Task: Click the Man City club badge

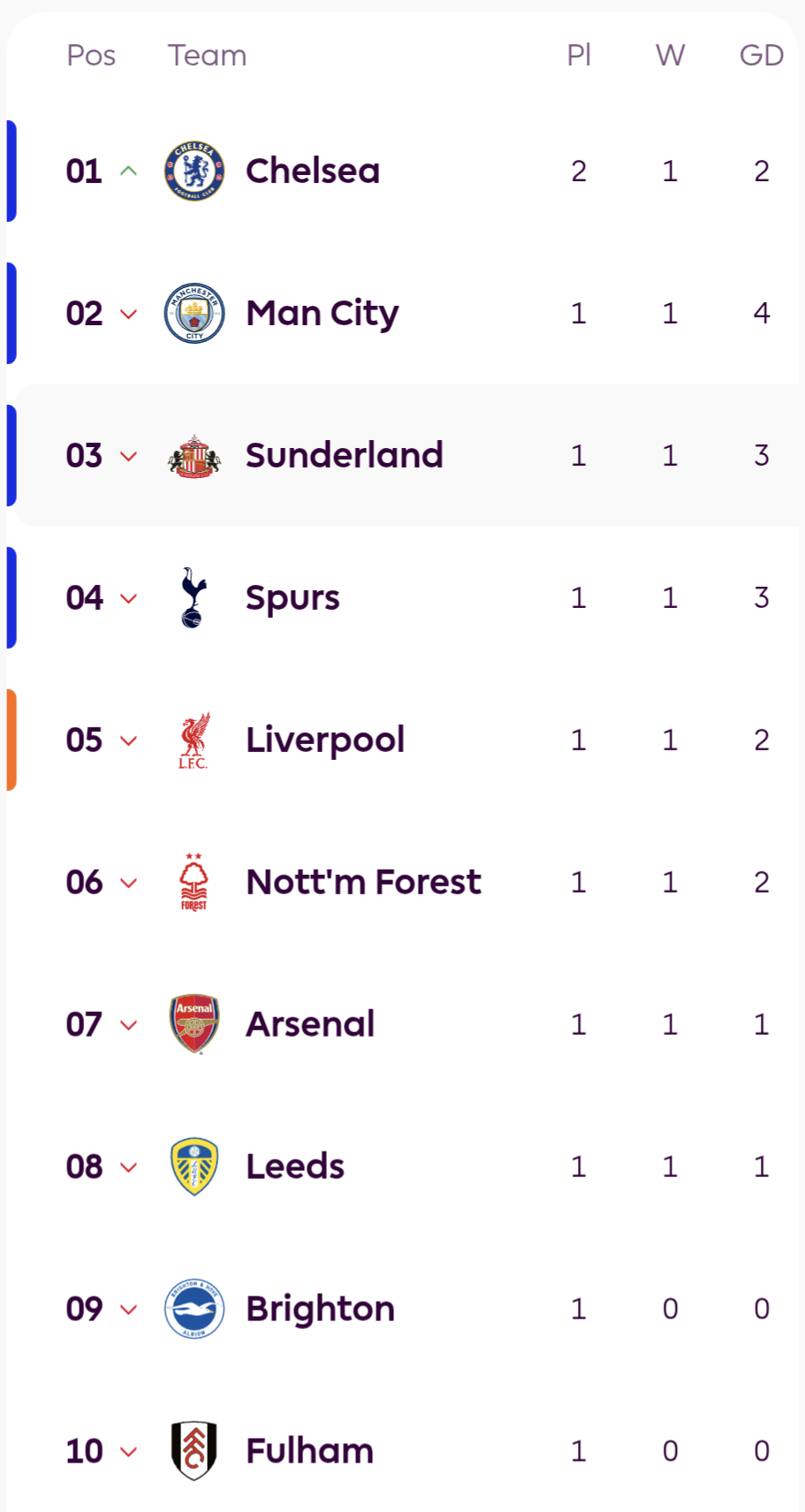Action: pyautogui.click(x=194, y=313)
